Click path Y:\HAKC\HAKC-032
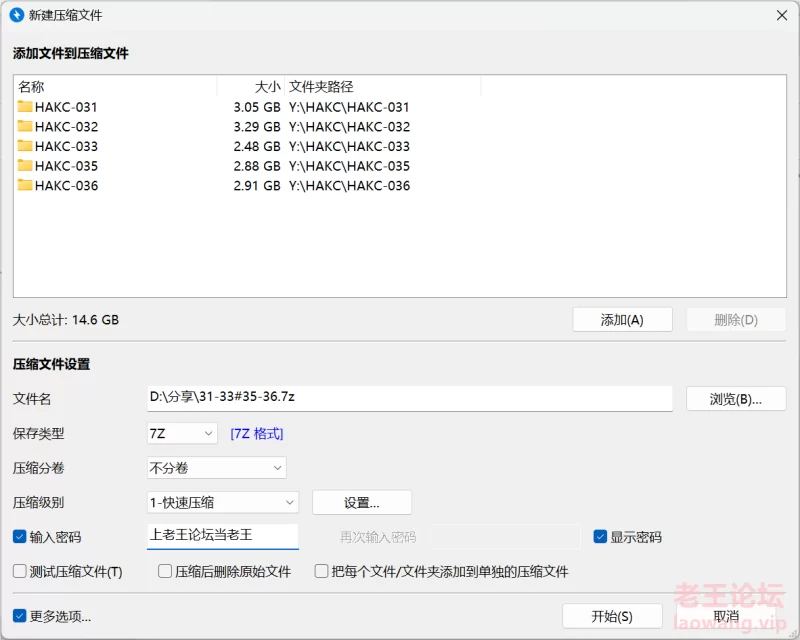 point(349,127)
